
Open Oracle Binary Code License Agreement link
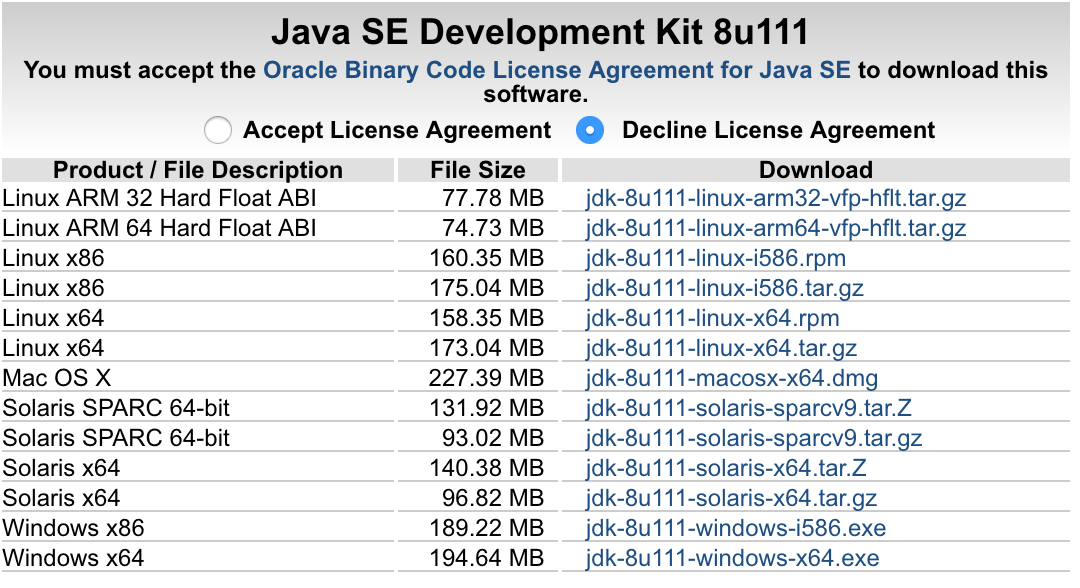point(556,71)
